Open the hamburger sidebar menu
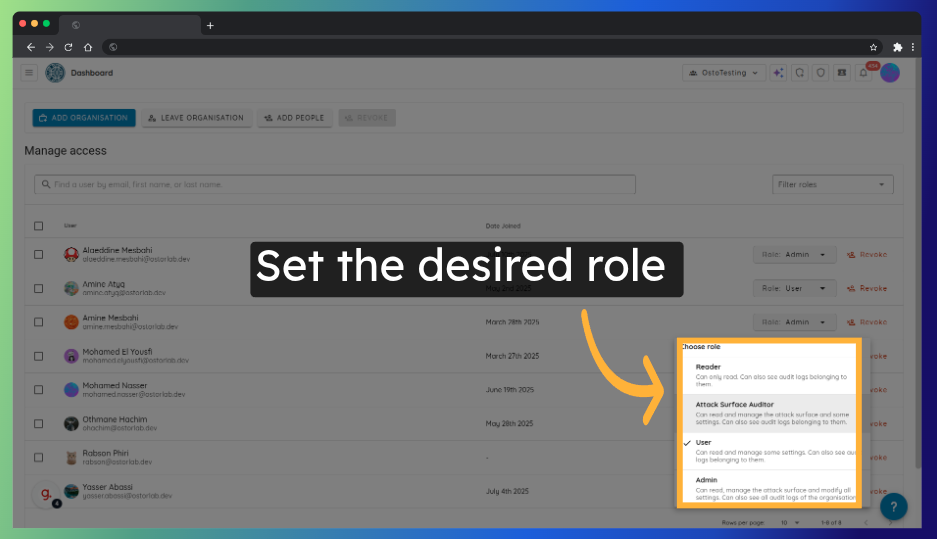 pyautogui.click(x=29, y=73)
